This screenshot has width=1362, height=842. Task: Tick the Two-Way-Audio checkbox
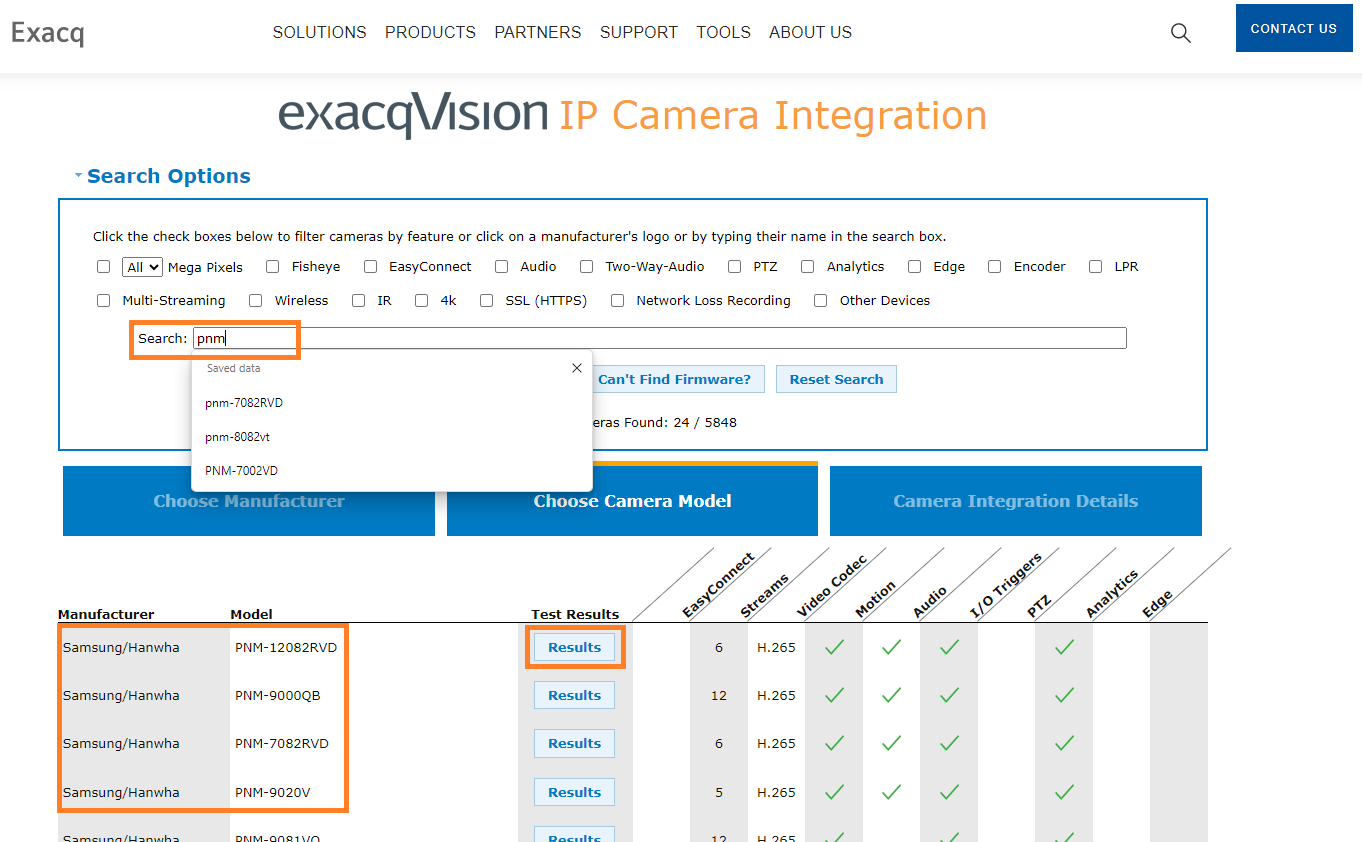[x=587, y=267]
